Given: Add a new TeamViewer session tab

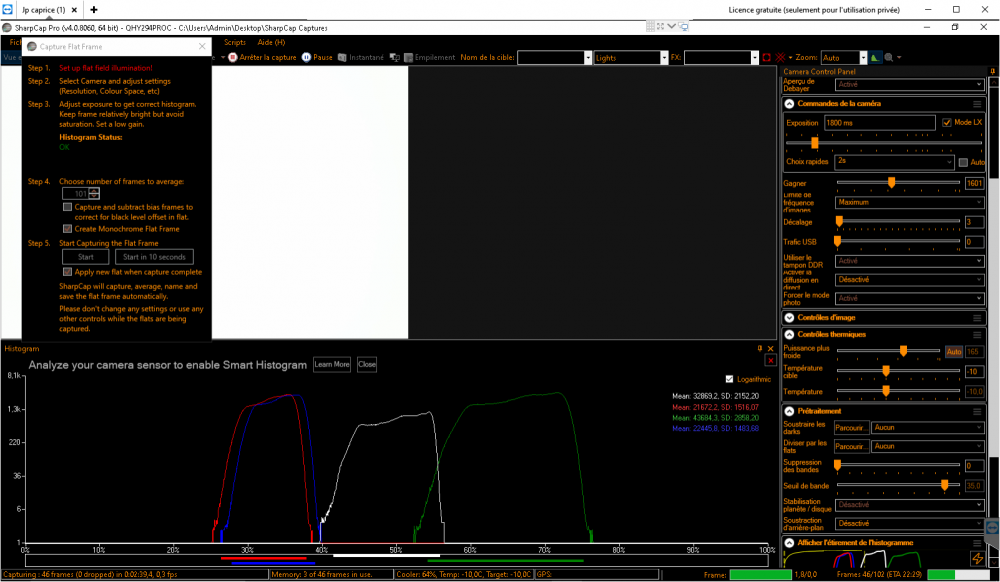Looking at the screenshot, I should [x=94, y=10].
